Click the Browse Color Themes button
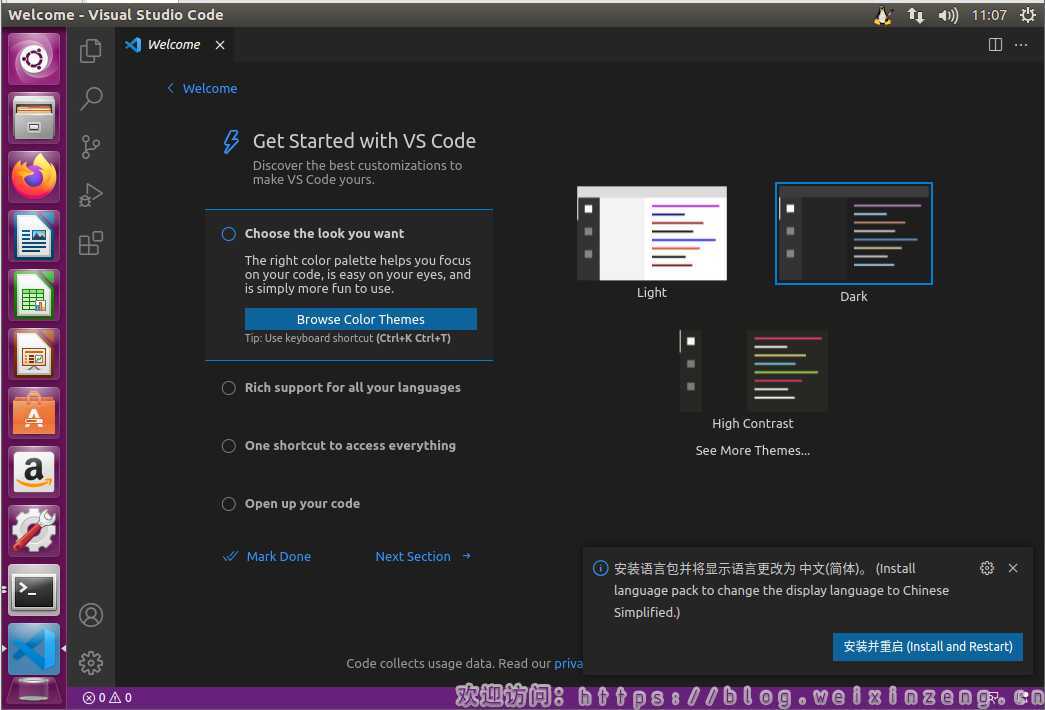 (360, 320)
